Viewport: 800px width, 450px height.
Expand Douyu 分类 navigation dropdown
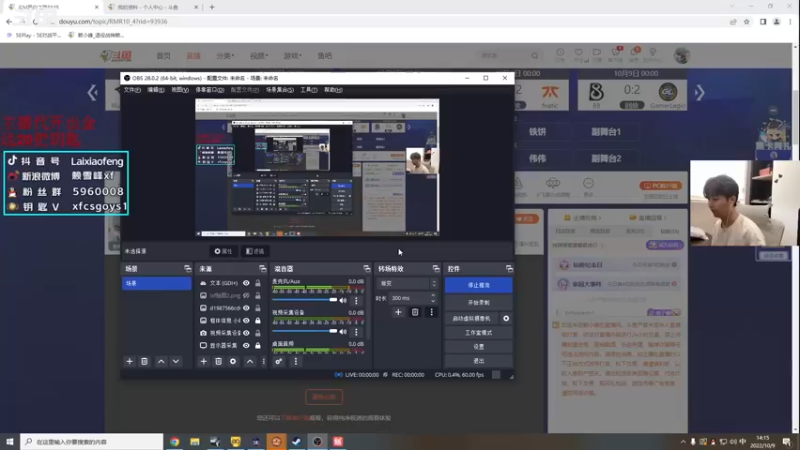(225, 56)
